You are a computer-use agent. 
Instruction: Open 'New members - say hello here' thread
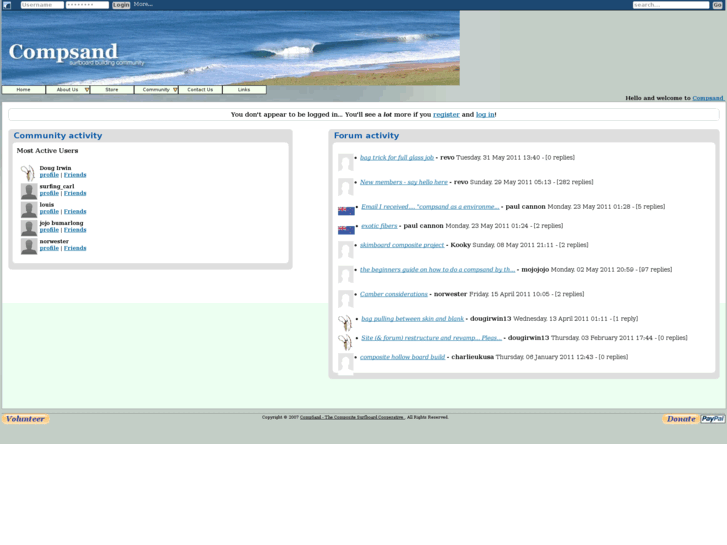pyautogui.click(x=404, y=182)
